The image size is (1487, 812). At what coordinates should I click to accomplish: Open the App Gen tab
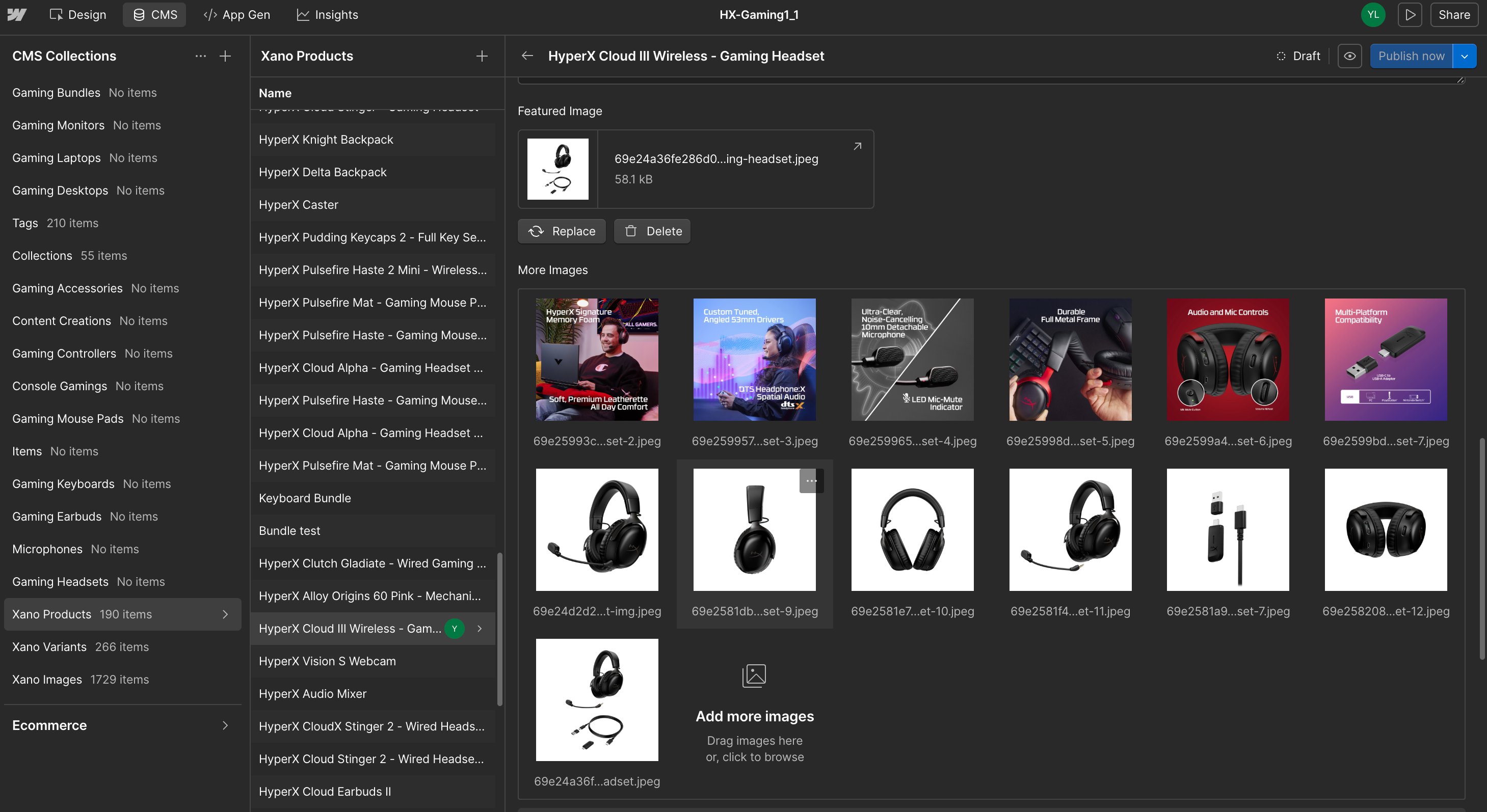(236, 14)
